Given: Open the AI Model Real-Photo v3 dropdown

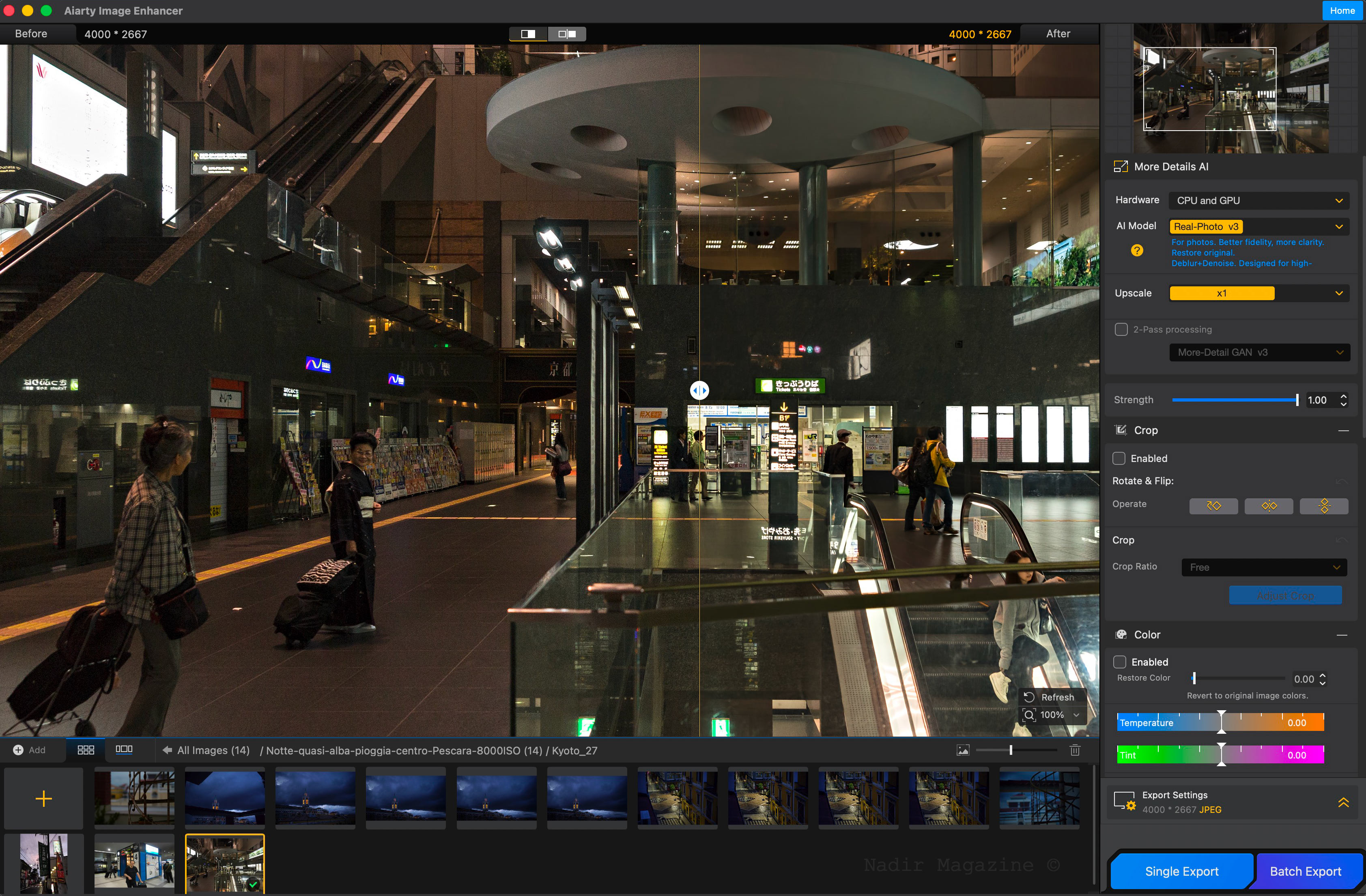Looking at the screenshot, I should (x=1258, y=227).
